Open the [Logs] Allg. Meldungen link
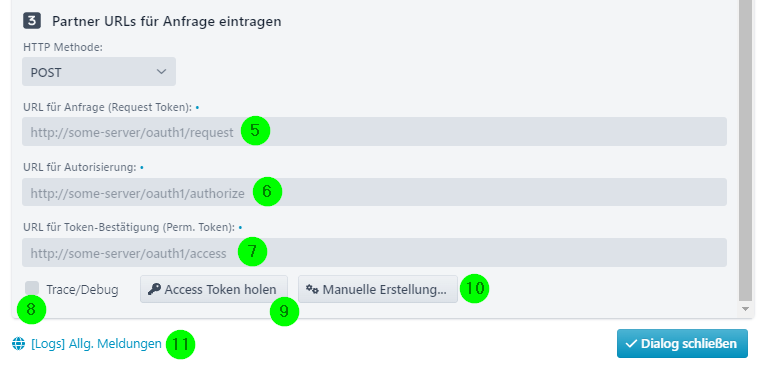The width and height of the screenshot is (765, 369). [x=96, y=344]
